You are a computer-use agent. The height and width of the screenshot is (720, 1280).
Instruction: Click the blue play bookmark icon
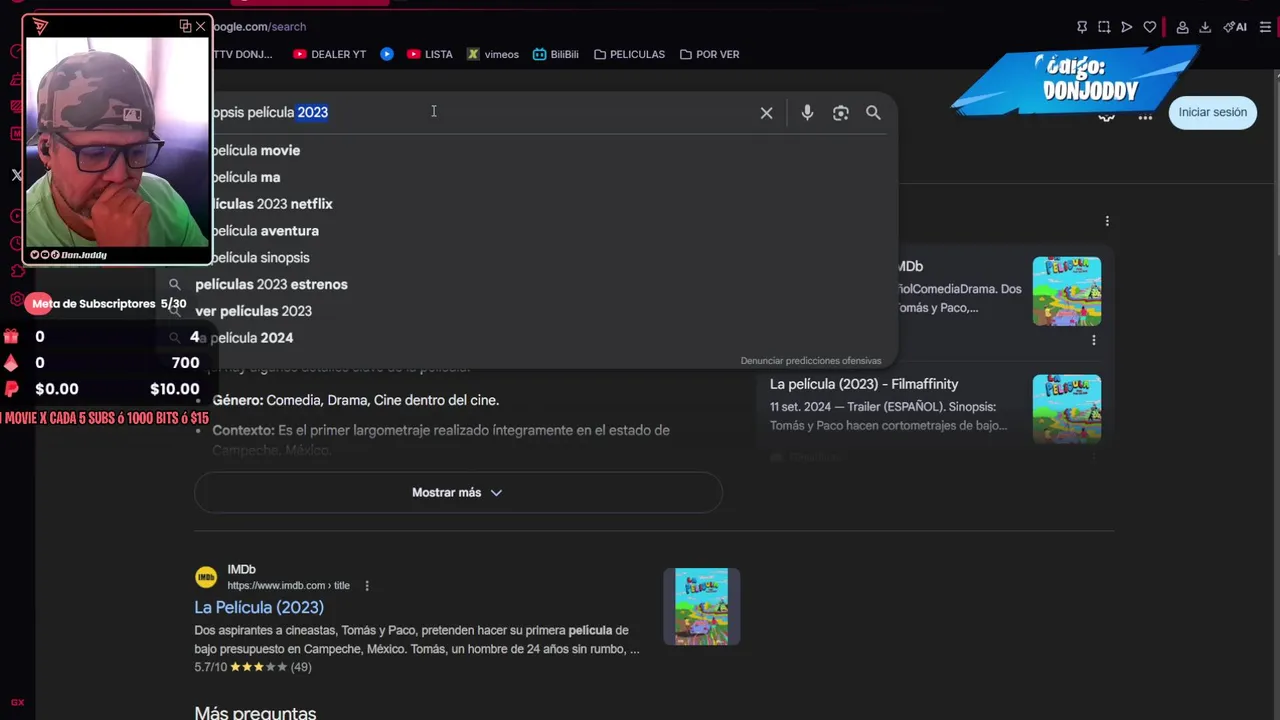[x=387, y=54]
